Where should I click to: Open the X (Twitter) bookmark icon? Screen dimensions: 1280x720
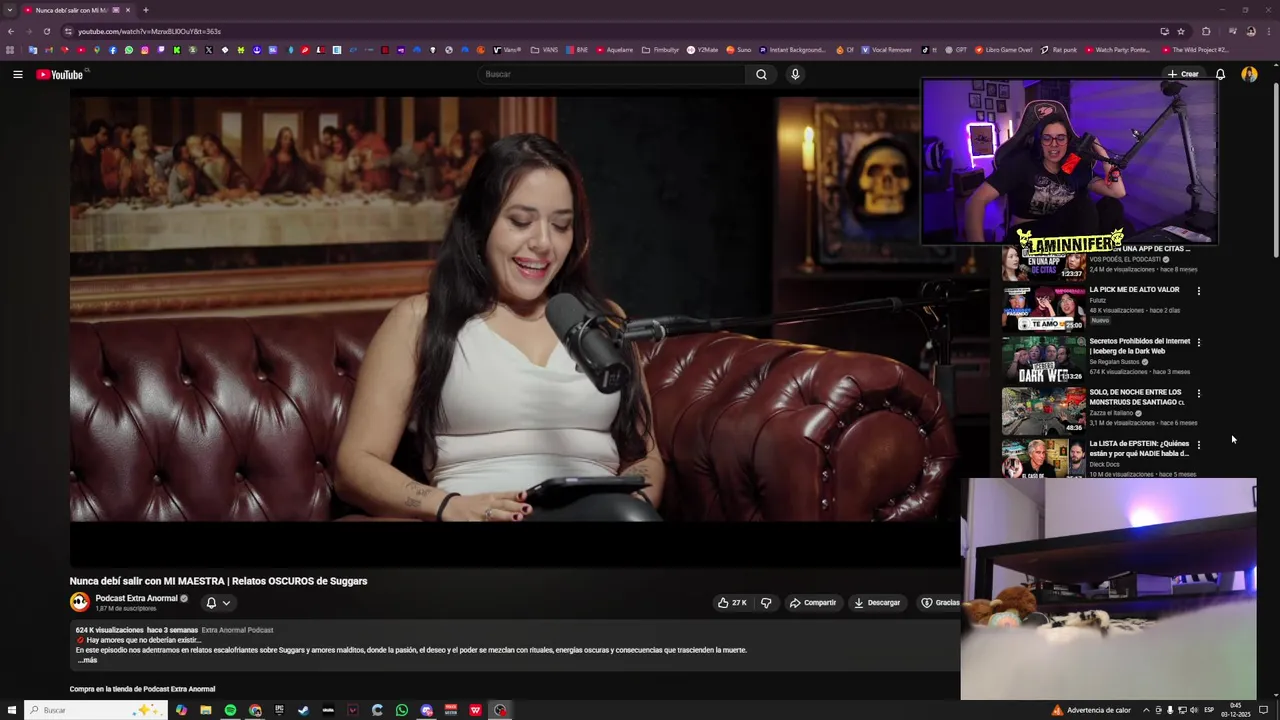(209, 50)
